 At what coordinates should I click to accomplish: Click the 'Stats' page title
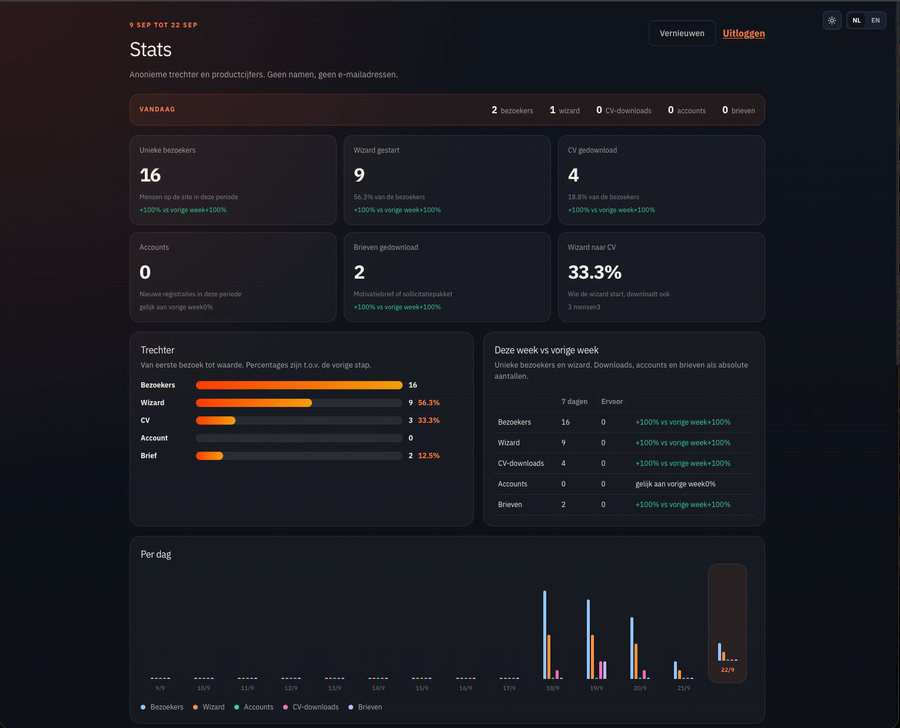(150, 49)
